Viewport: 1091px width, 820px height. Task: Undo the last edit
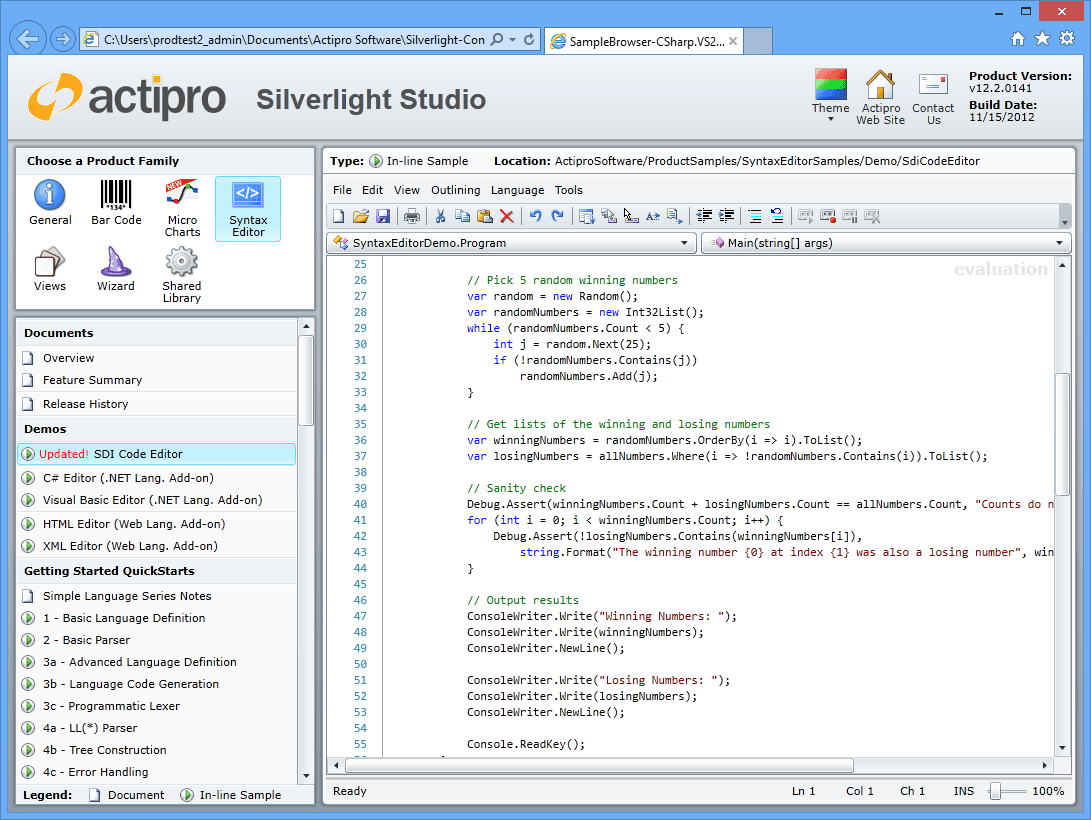click(x=535, y=216)
